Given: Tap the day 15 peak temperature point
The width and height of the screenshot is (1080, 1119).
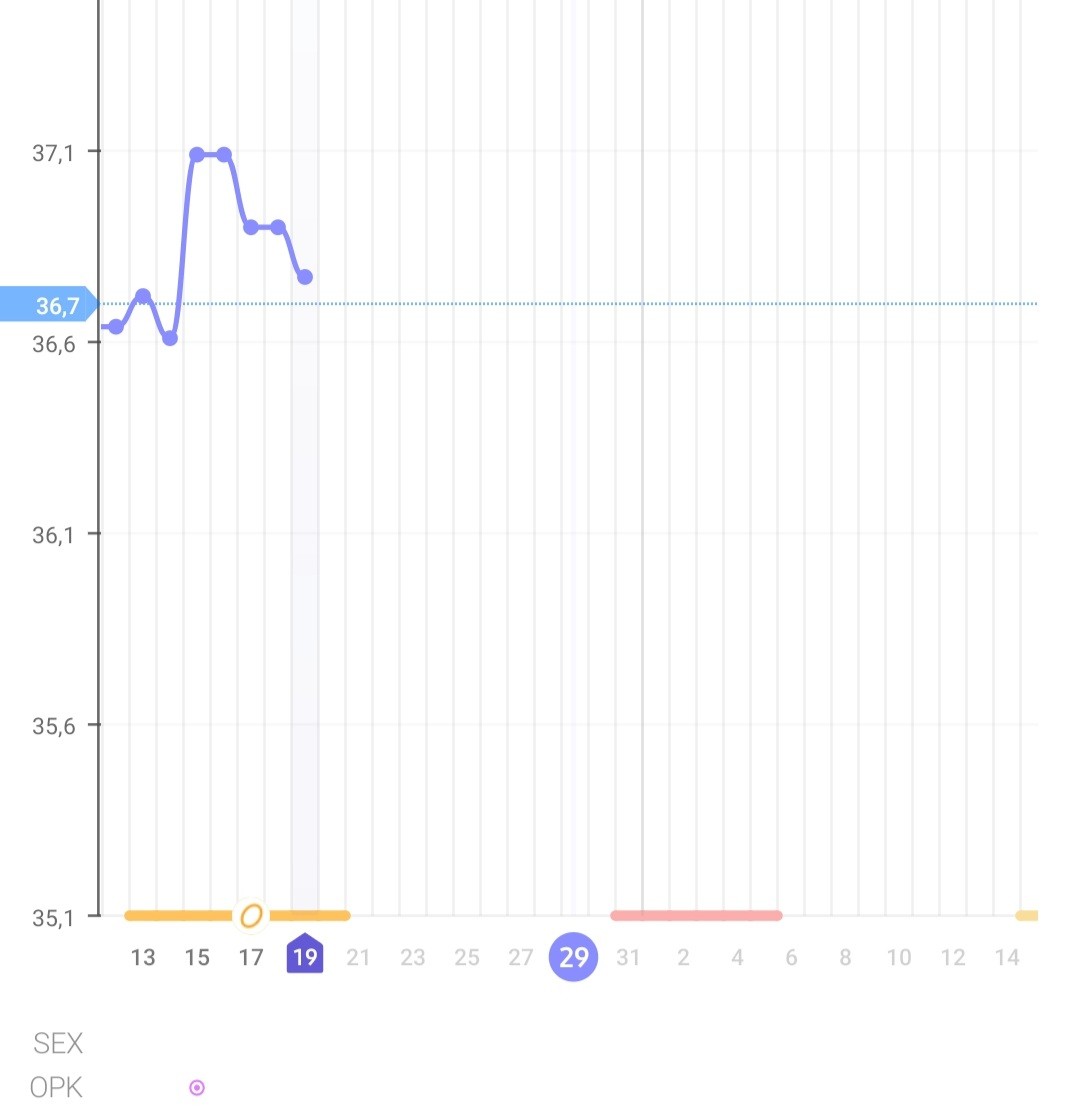Looking at the screenshot, I should tap(197, 154).
